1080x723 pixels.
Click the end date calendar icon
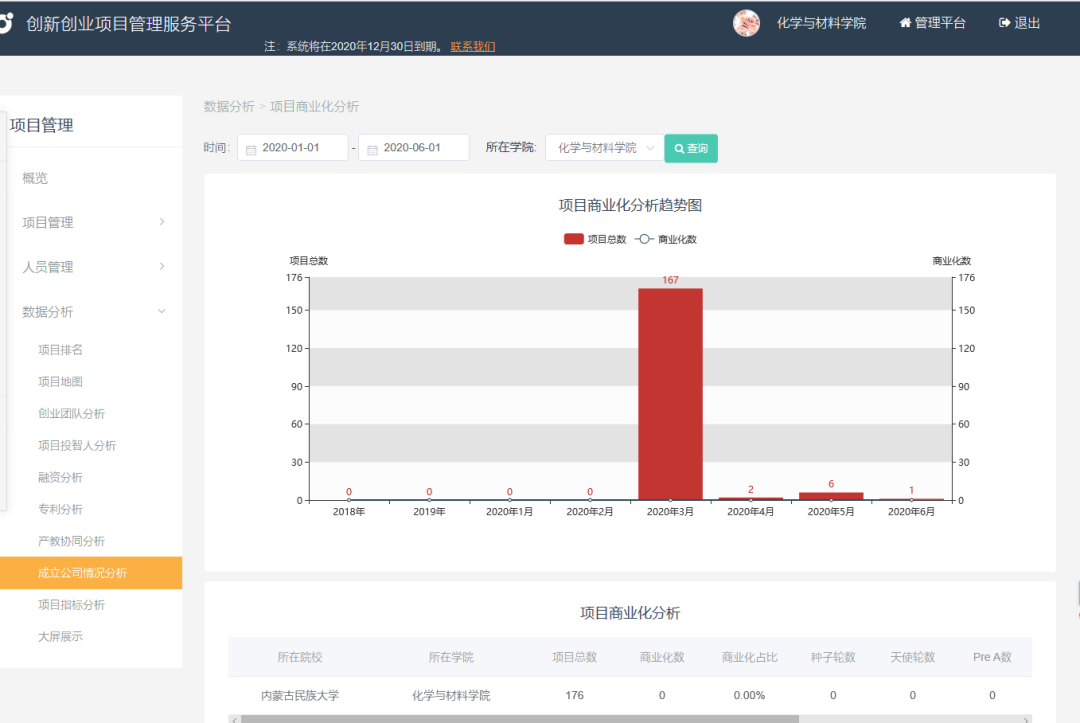click(x=372, y=149)
